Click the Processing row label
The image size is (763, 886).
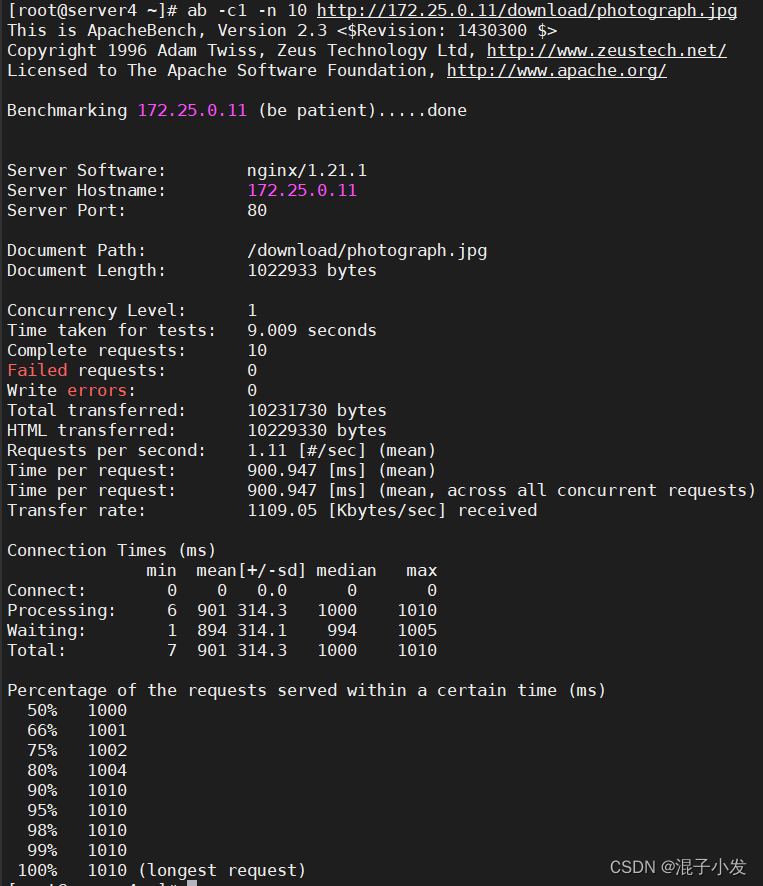pyautogui.click(x=61, y=611)
